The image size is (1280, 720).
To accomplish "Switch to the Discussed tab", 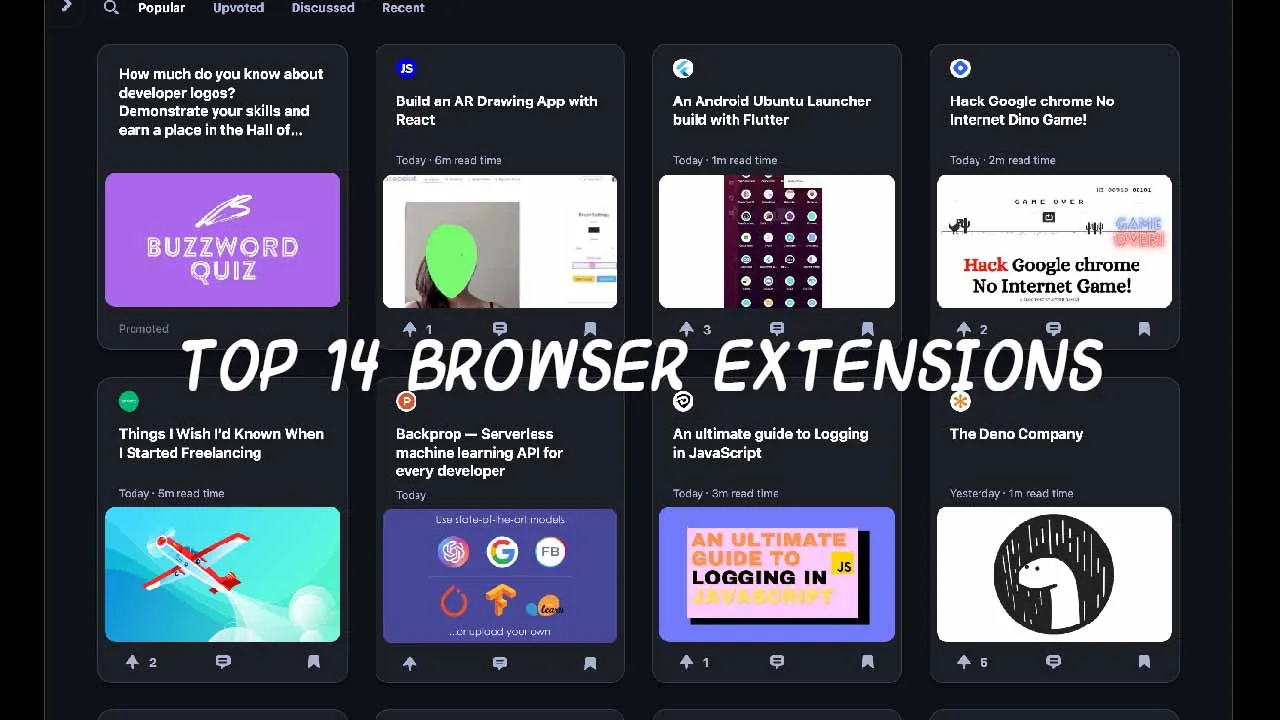I will pyautogui.click(x=323, y=8).
